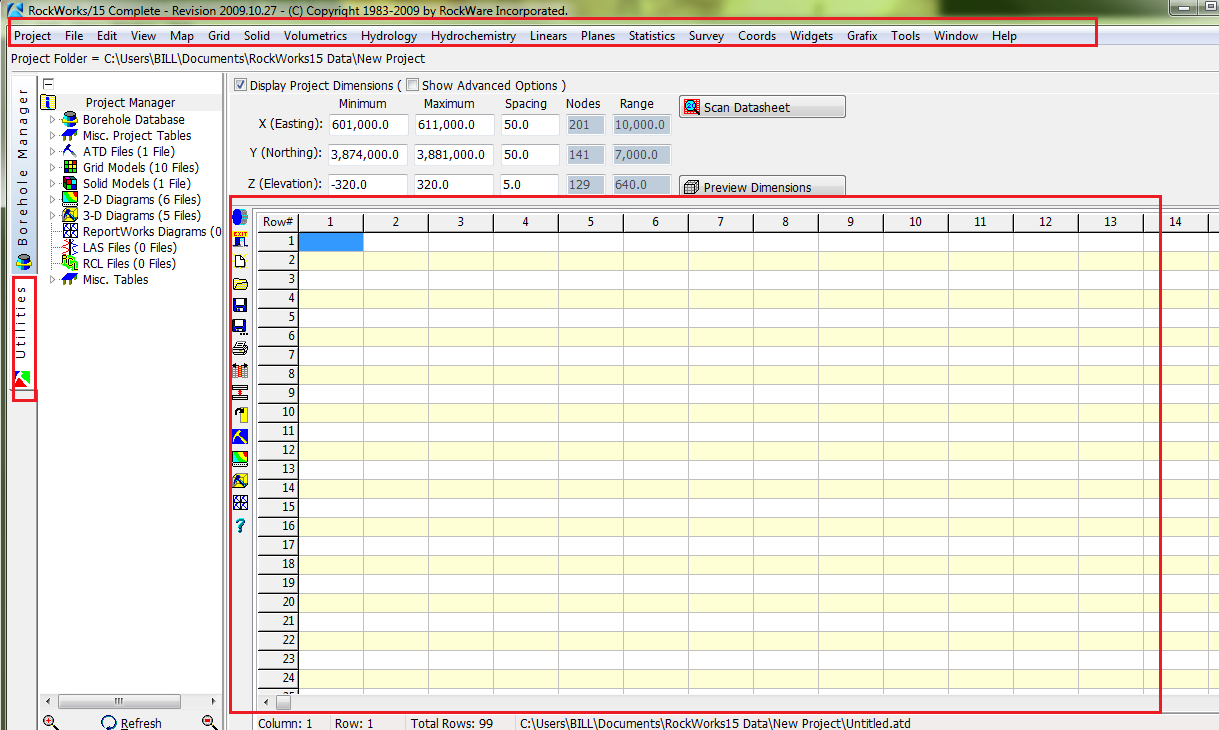Click the borehole globe icon atop datasheet toolbar
The width and height of the screenshot is (1219, 730).
click(x=240, y=216)
